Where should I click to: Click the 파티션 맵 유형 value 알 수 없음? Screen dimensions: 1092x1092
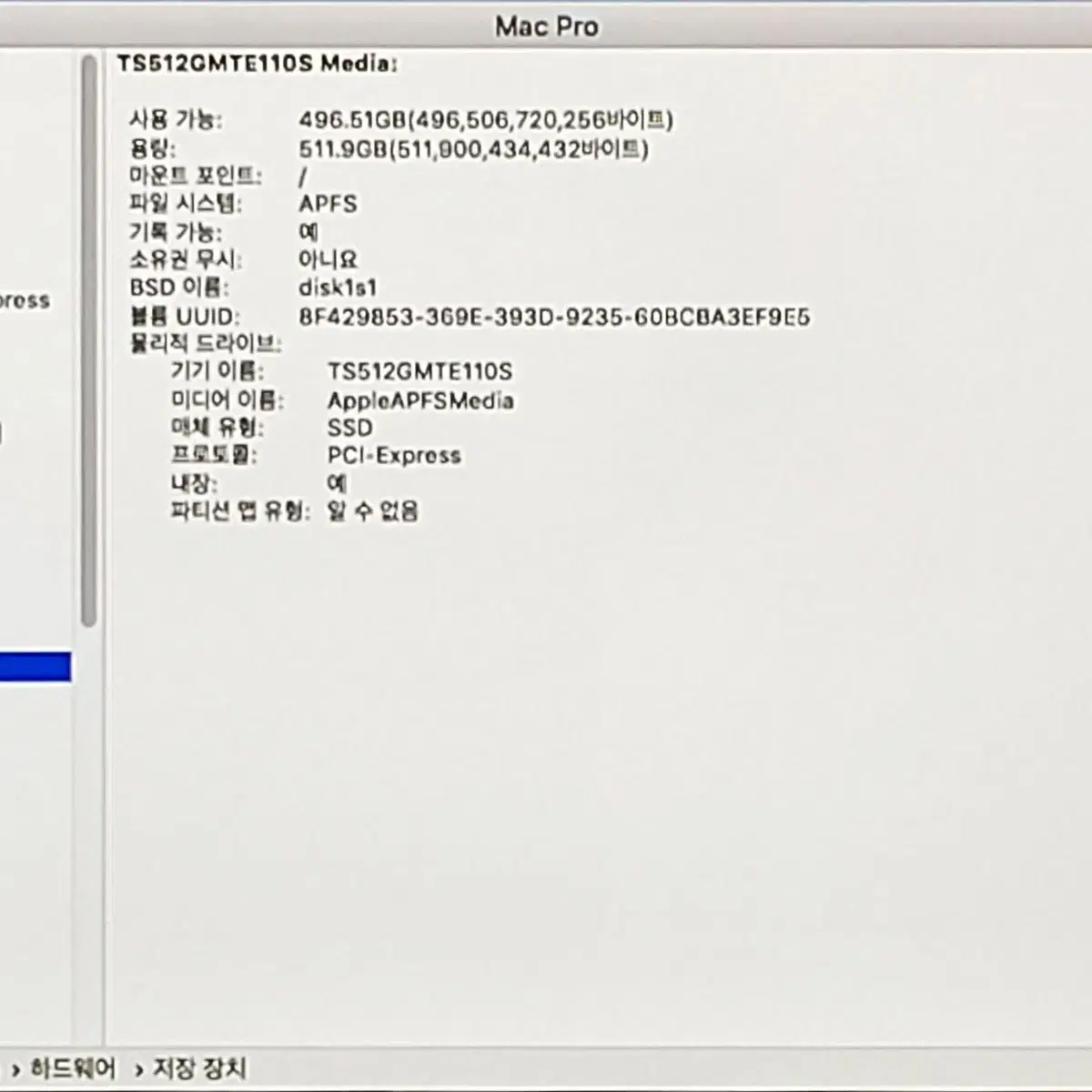(x=373, y=511)
